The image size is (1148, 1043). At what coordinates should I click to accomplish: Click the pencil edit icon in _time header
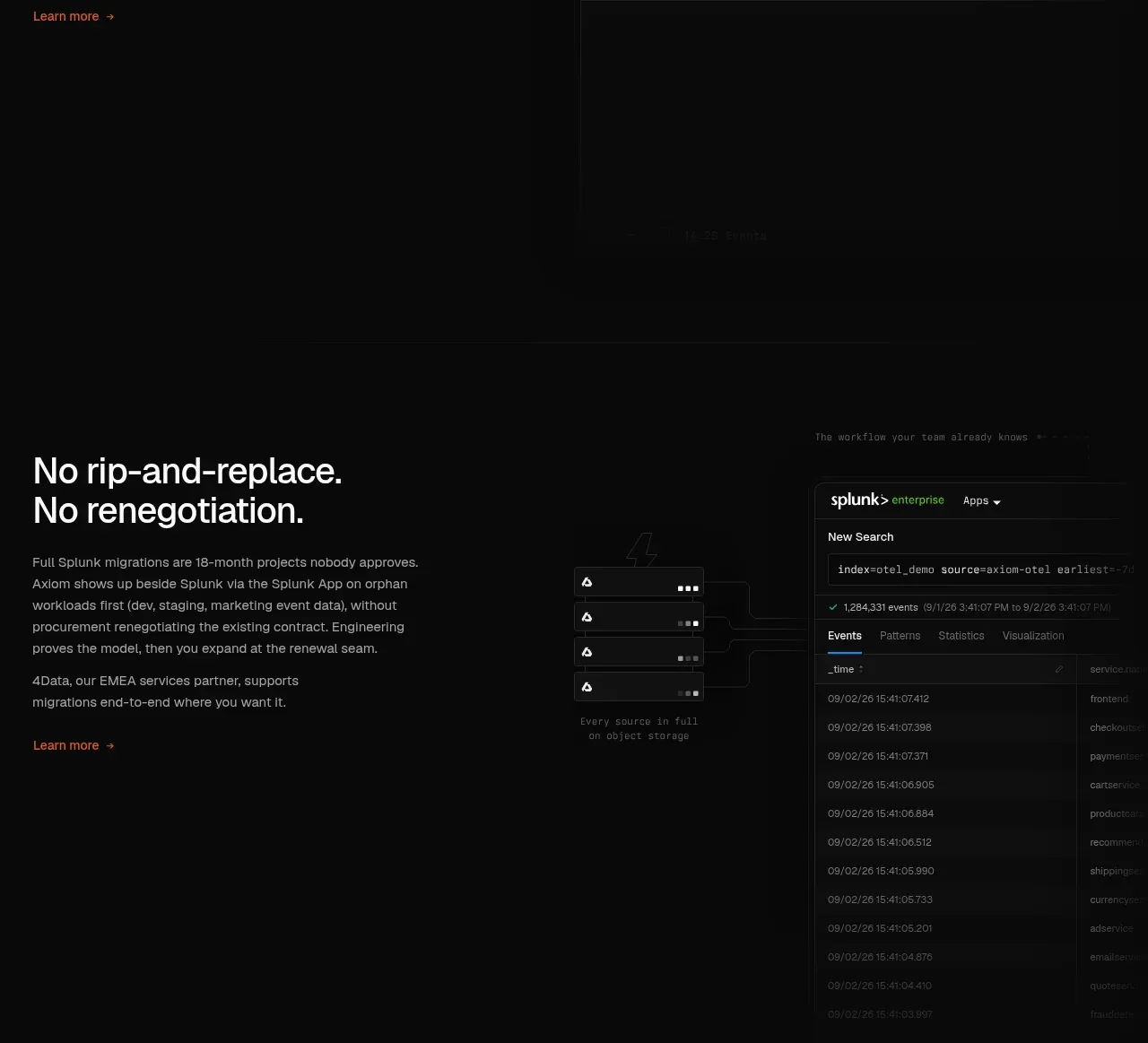pos(1059,669)
